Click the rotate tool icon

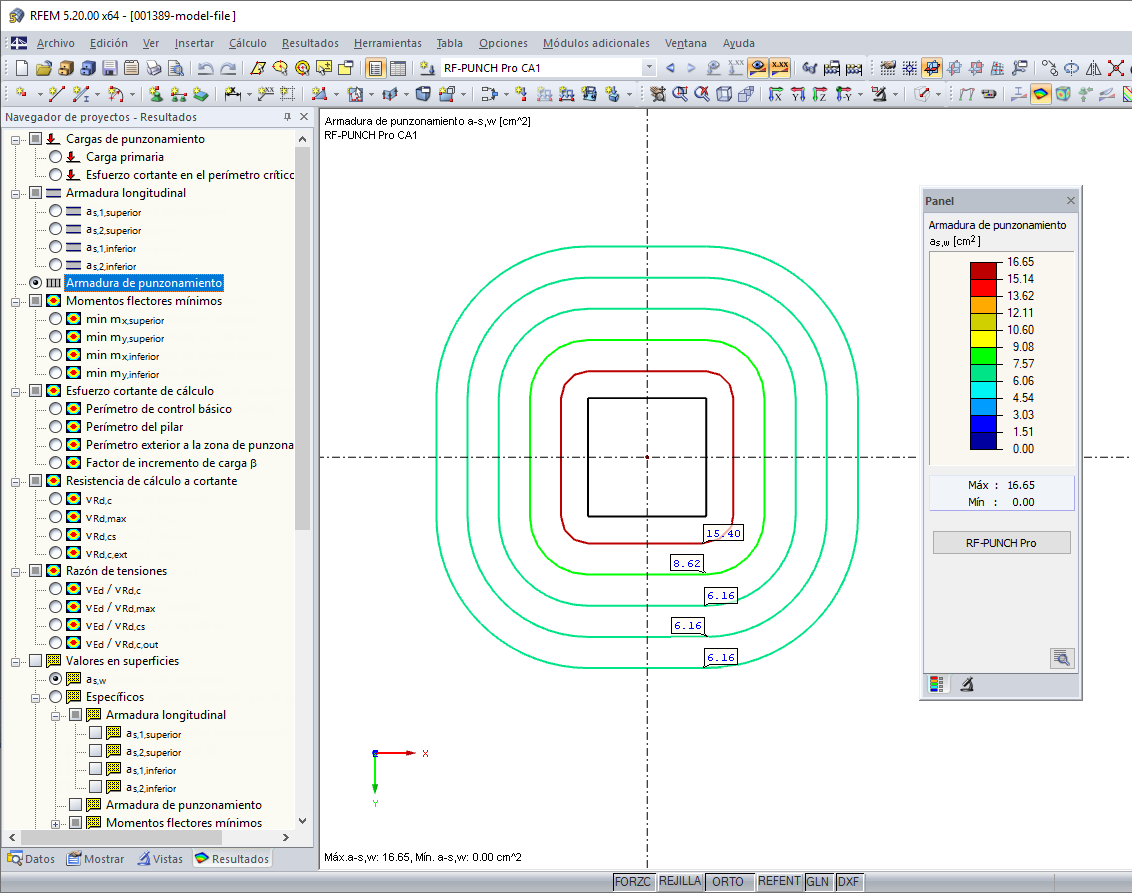pyautogui.click(x=1071, y=68)
